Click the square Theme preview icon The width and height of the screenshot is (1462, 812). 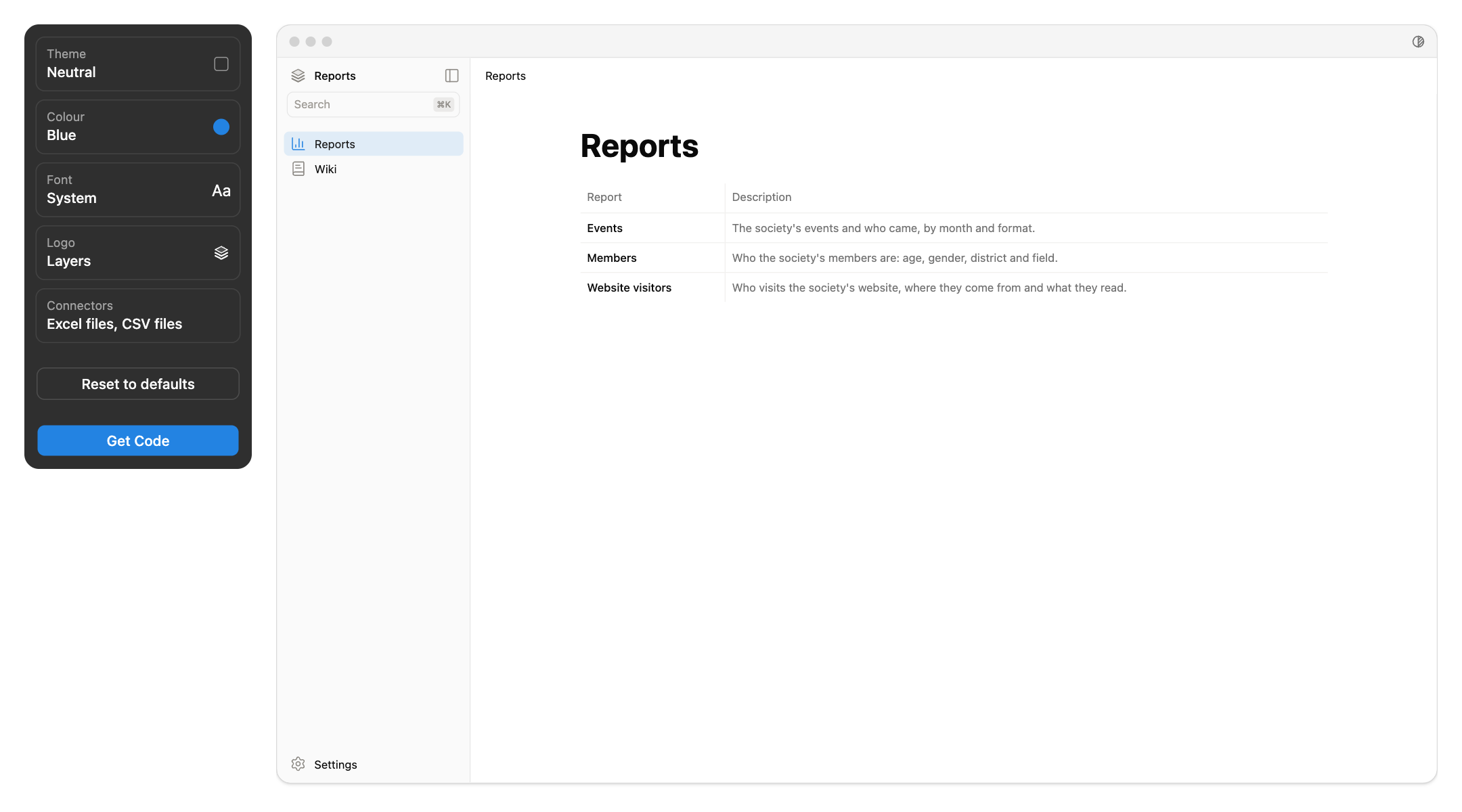[221, 64]
